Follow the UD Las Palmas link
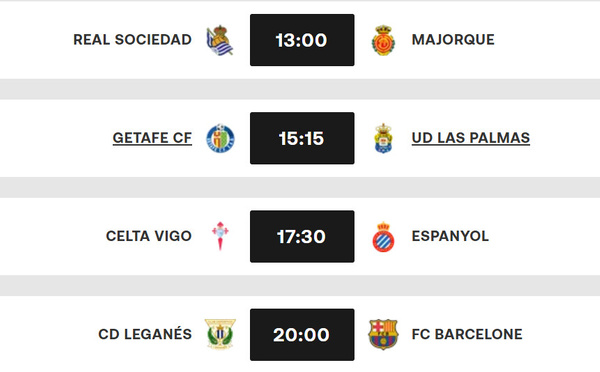600x372 pixels. click(x=471, y=138)
